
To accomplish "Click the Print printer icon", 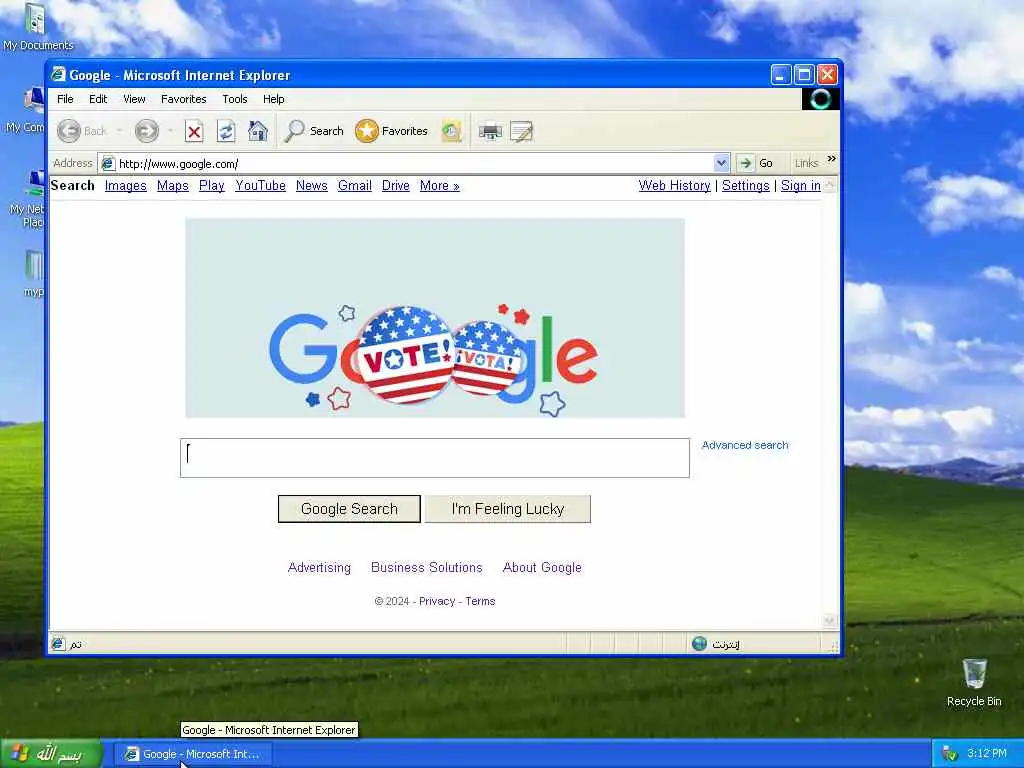I will click(490, 132).
